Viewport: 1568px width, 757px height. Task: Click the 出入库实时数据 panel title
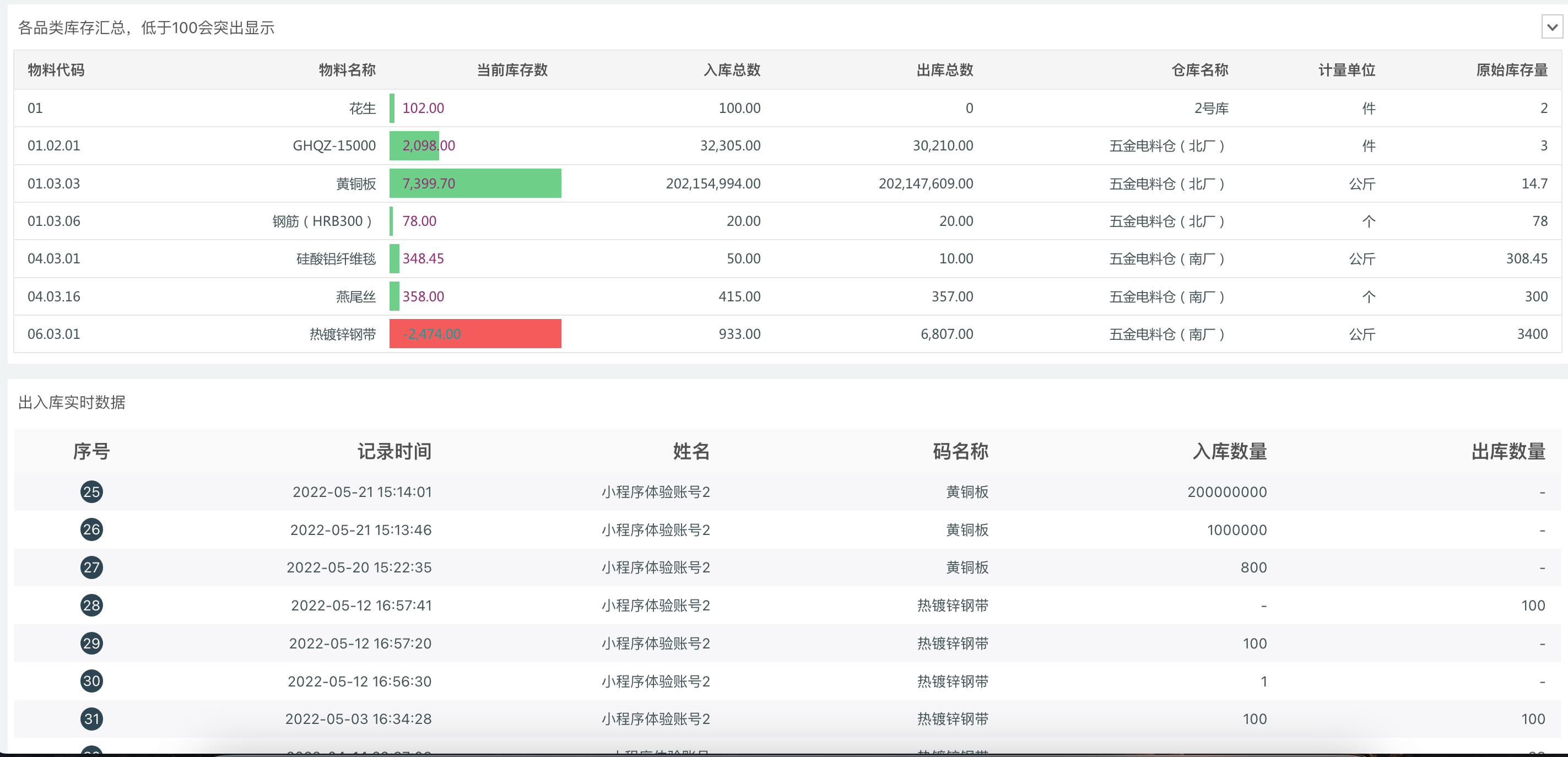click(x=72, y=402)
